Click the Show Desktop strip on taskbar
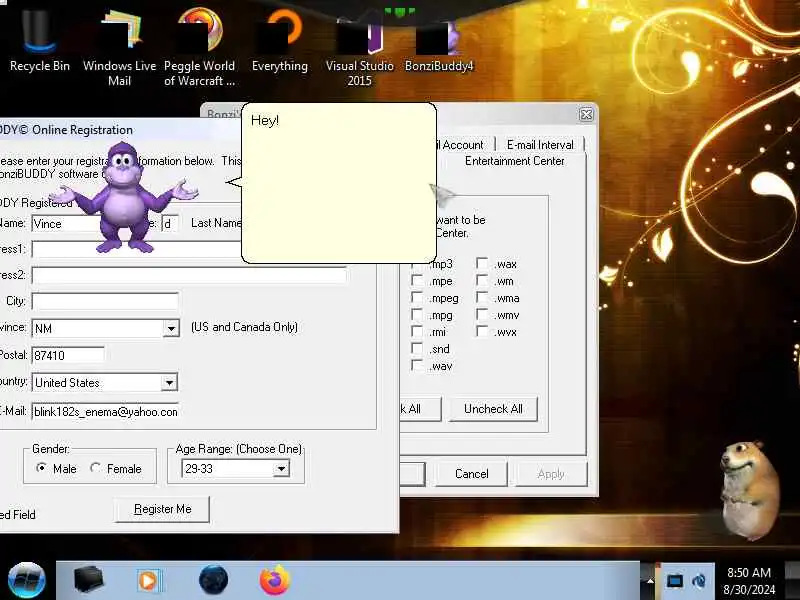Viewport: 800px width, 600px height. [x=793, y=581]
